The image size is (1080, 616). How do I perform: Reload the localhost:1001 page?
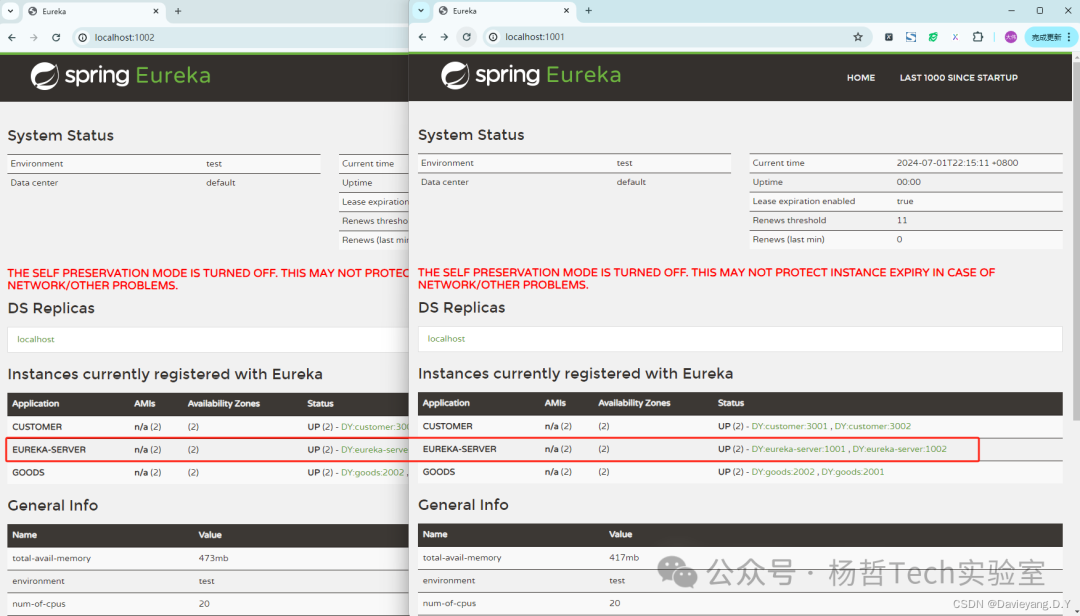(x=466, y=36)
